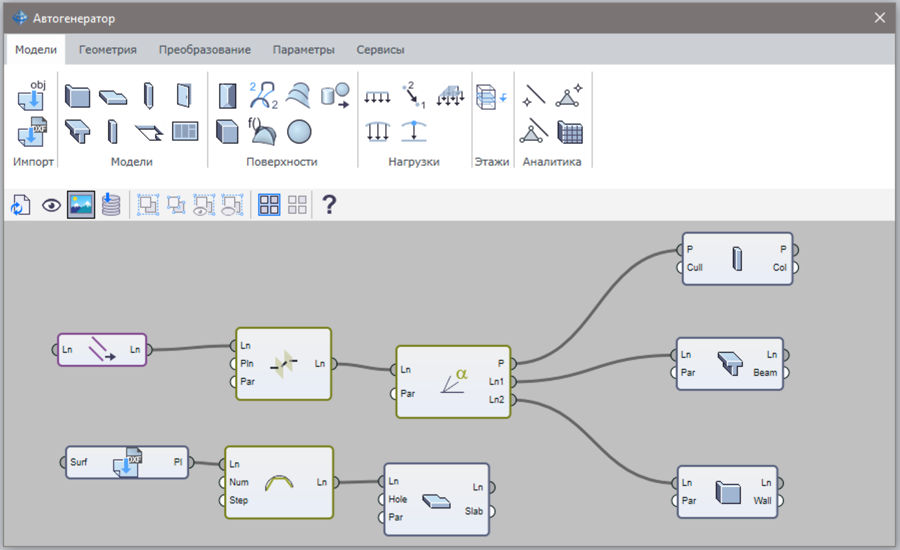The image size is (900, 550).
Task: Click the OBJ import icon
Action: pyautogui.click(x=33, y=97)
